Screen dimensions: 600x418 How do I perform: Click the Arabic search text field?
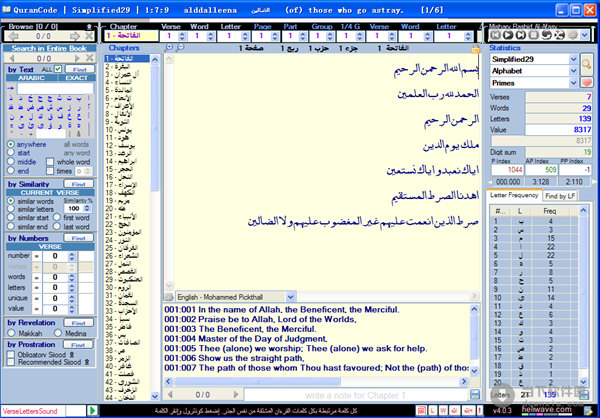(55, 88)
